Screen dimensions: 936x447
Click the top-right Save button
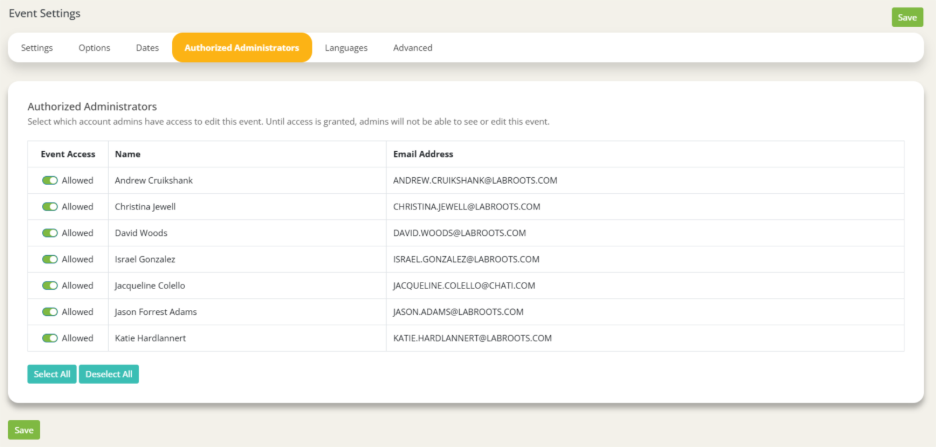click(x=906, y=17)
